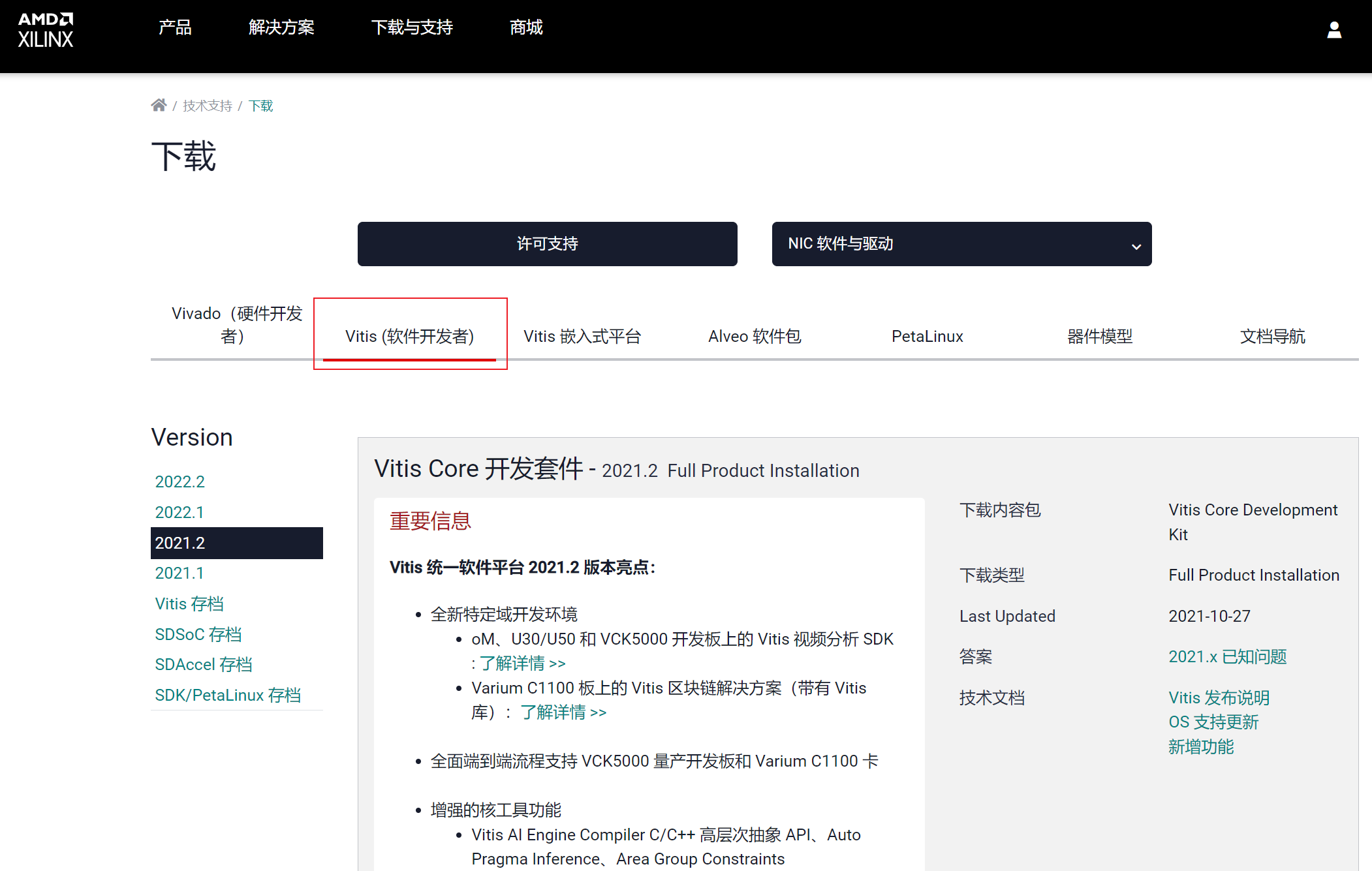Click the 下载 breadcrumb link
Viewport: 1372px width, 871px height.
coord(260,106)
